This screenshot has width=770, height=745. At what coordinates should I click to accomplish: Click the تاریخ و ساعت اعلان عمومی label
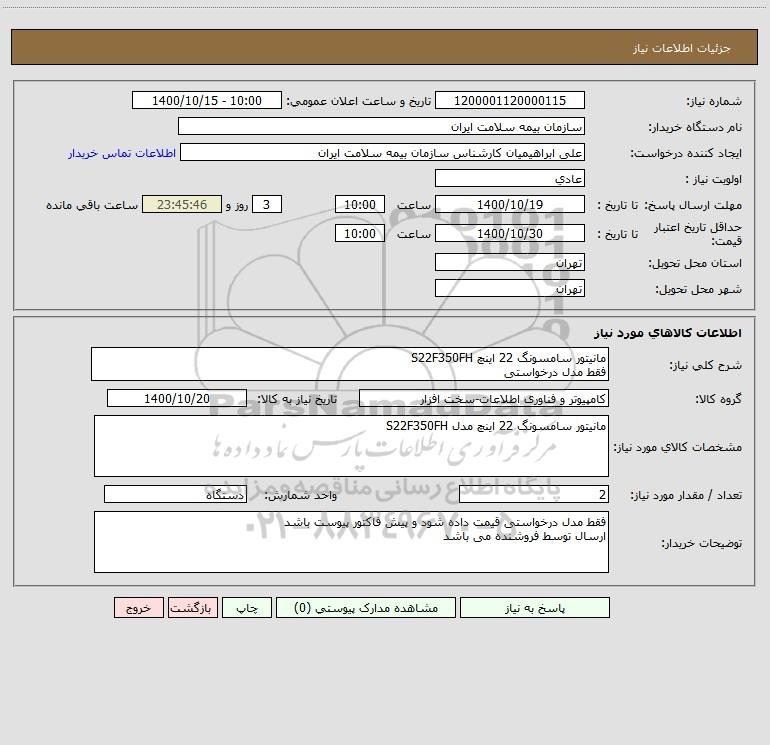tap(359, 101)
